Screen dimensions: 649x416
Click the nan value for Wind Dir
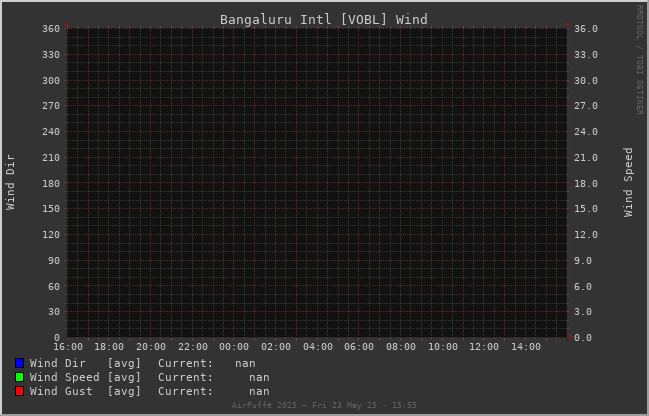coord(245,364)
